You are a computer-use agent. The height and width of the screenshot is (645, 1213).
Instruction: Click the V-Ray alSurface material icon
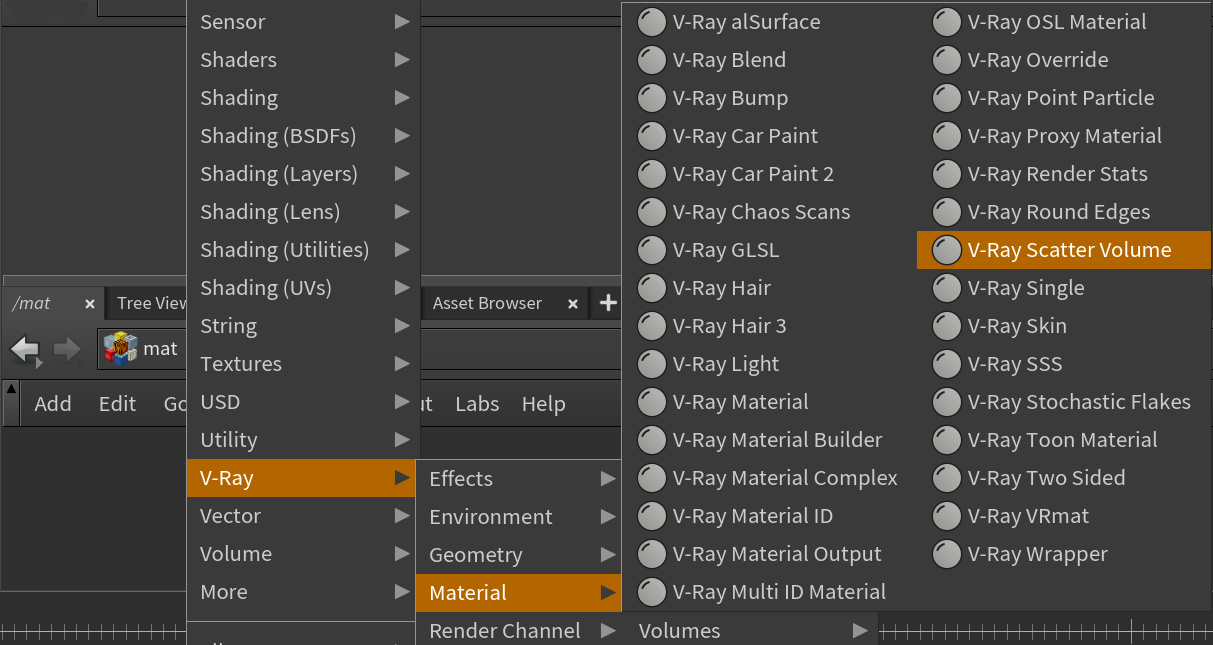pyautogui.click(x=652, y=22)
